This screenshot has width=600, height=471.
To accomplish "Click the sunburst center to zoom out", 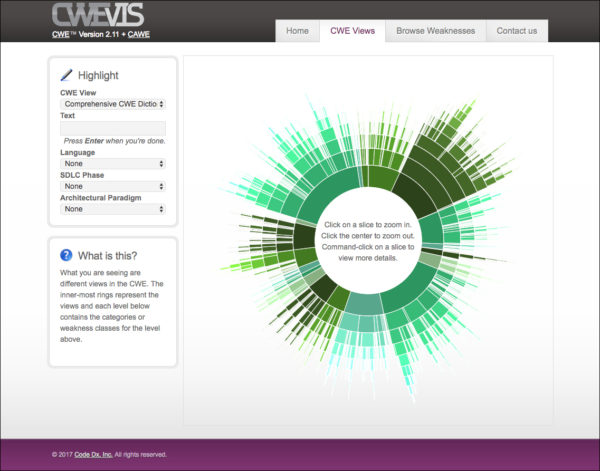I will 368,241.
